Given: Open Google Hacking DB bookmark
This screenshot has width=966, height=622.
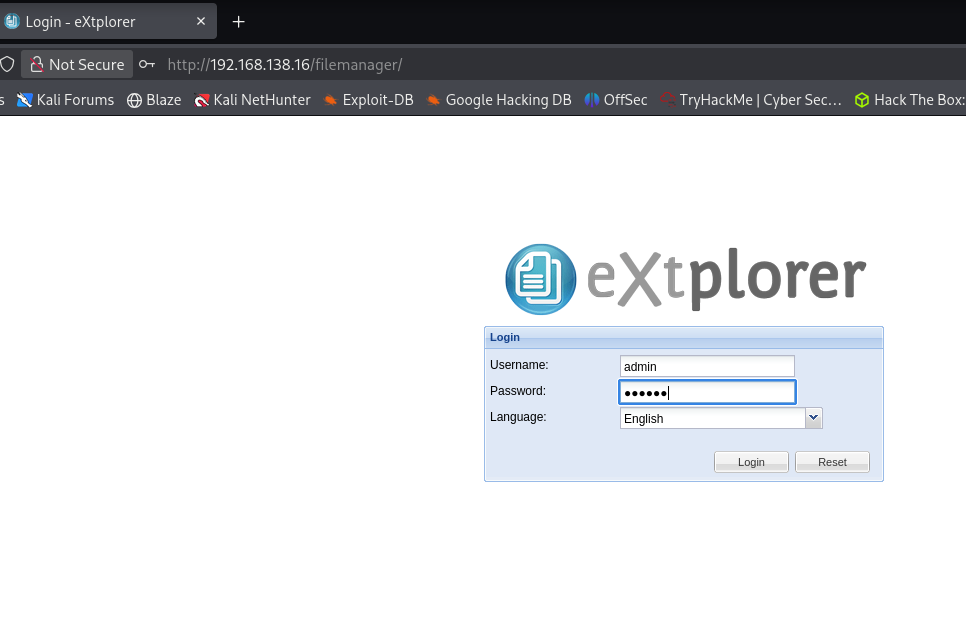Looking at the screenshot, I should click(498, 100).
